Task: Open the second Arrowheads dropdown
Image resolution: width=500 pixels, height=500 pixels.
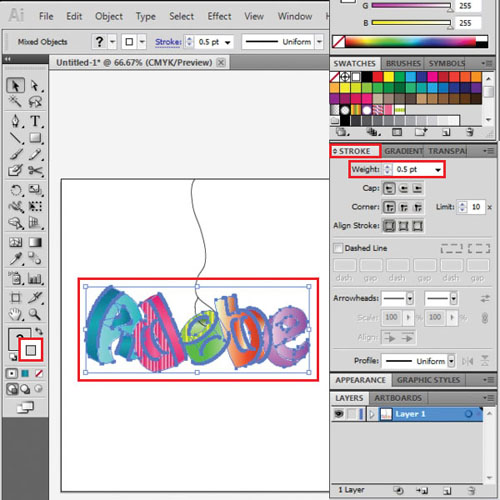Action: pos(453,298)
